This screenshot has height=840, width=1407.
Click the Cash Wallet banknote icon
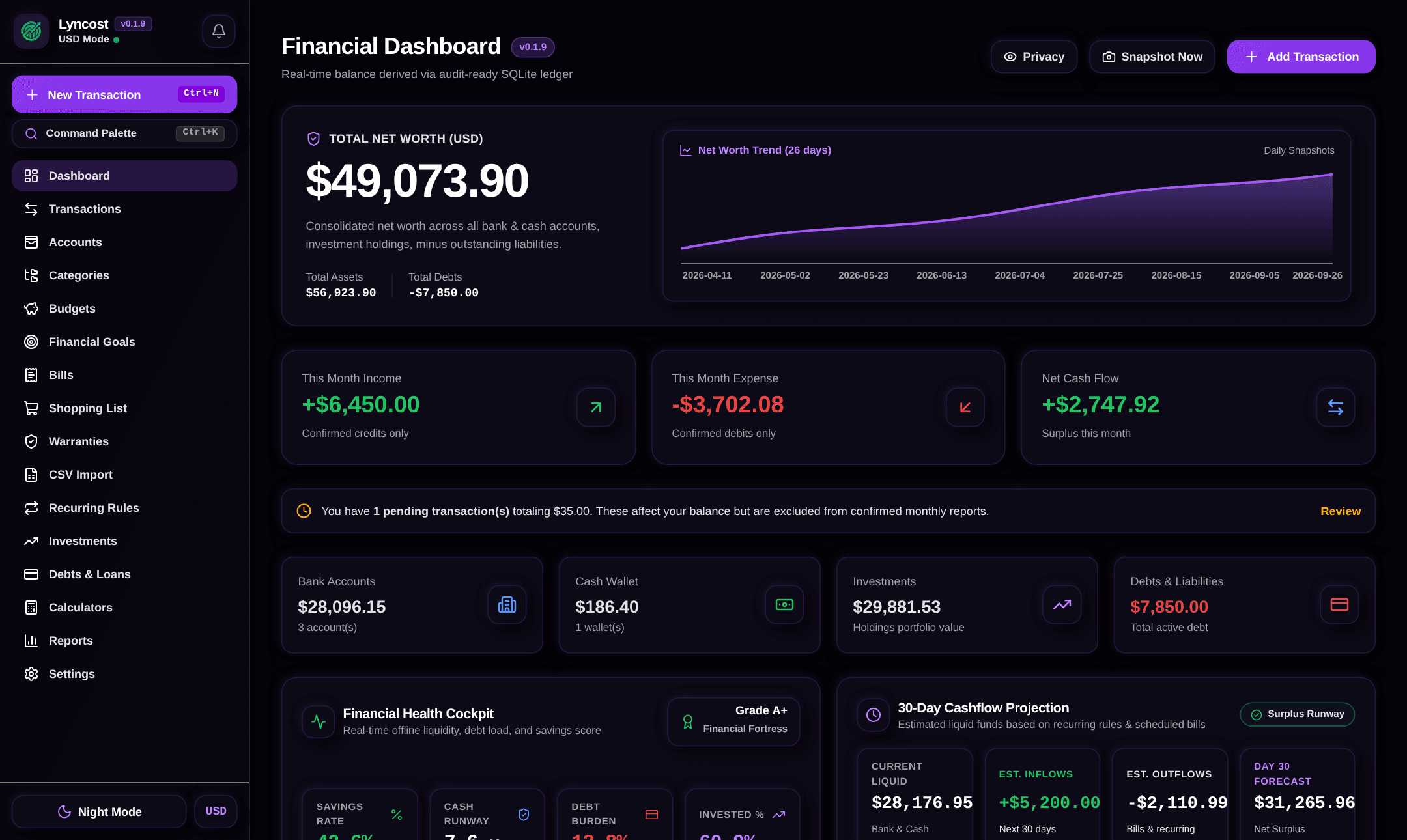click(784, 605)
